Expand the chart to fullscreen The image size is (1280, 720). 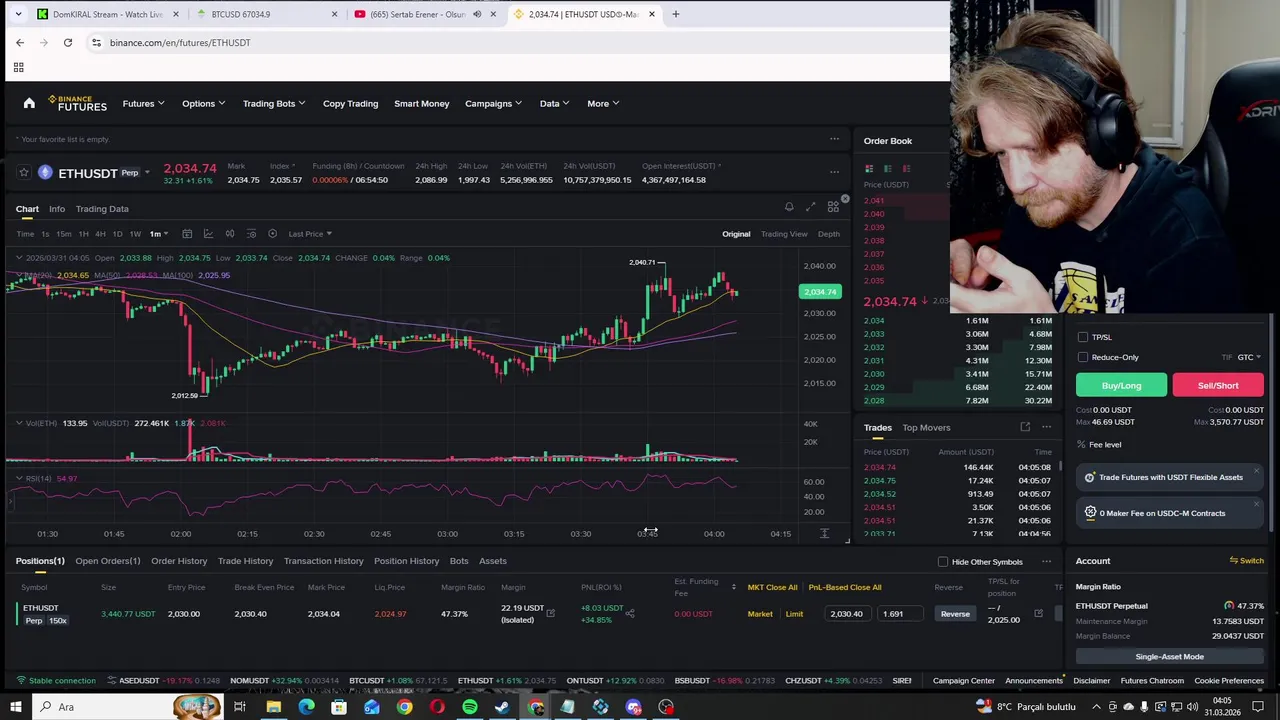pos(811,207)
